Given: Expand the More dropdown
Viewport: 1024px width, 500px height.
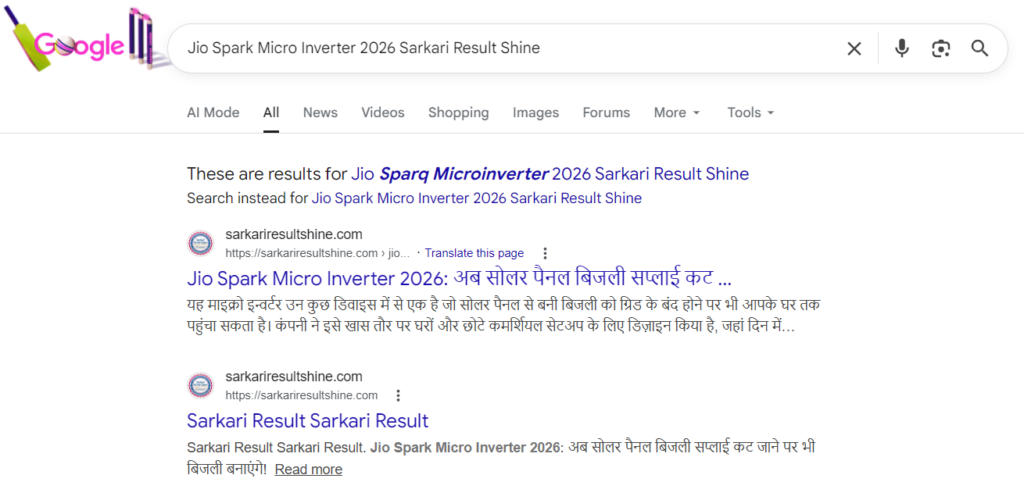Looking at the screenshot, I should click(x=677, y=113).
